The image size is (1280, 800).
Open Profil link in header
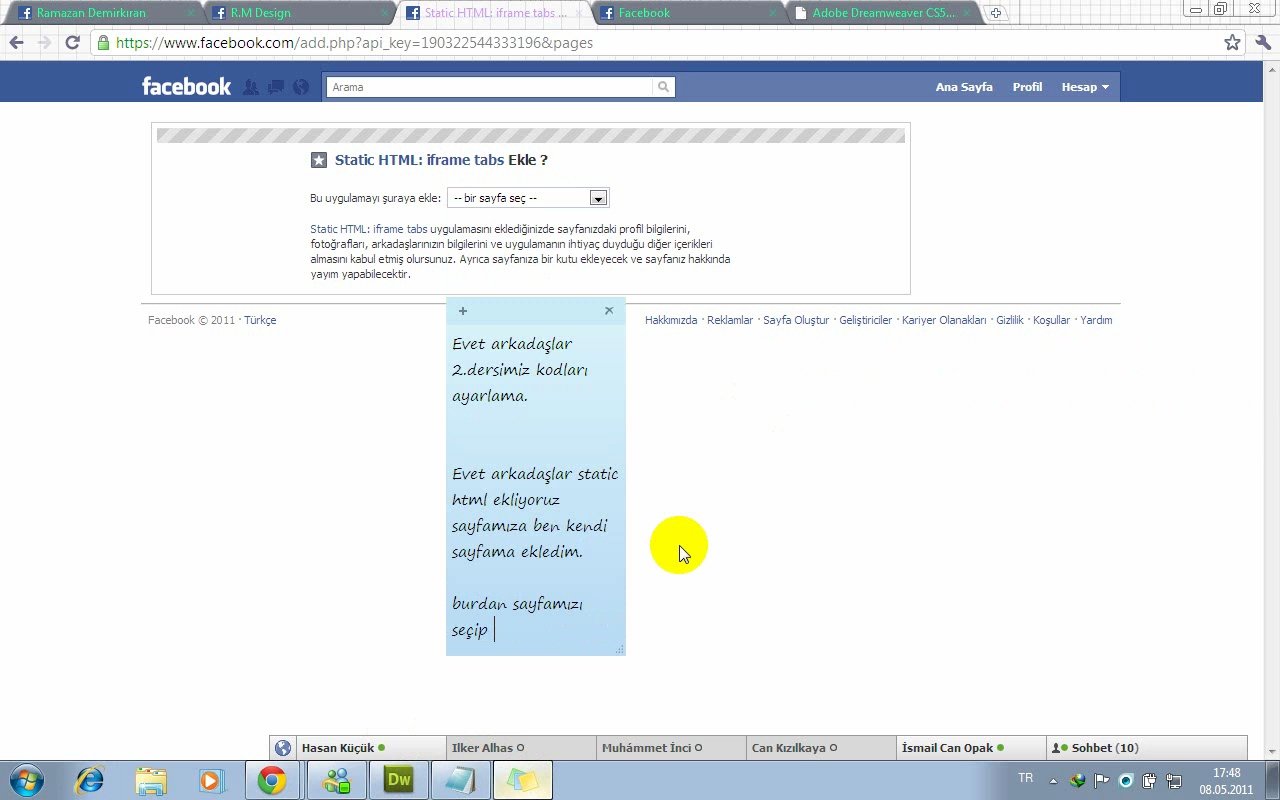(x=1027, y=87)
